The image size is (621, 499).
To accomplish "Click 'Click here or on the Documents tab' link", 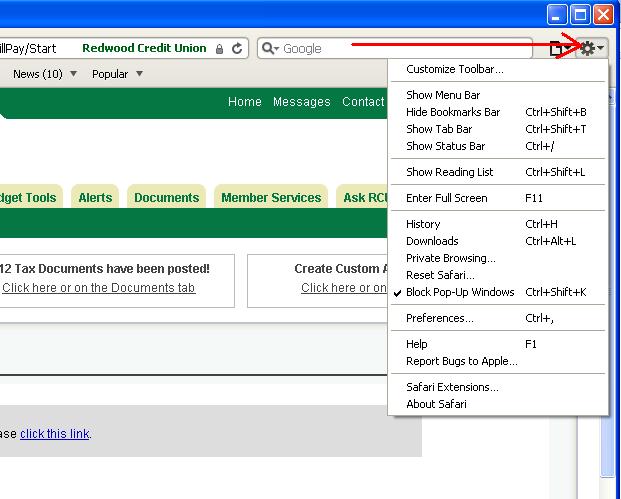I will tap(99, 288).
